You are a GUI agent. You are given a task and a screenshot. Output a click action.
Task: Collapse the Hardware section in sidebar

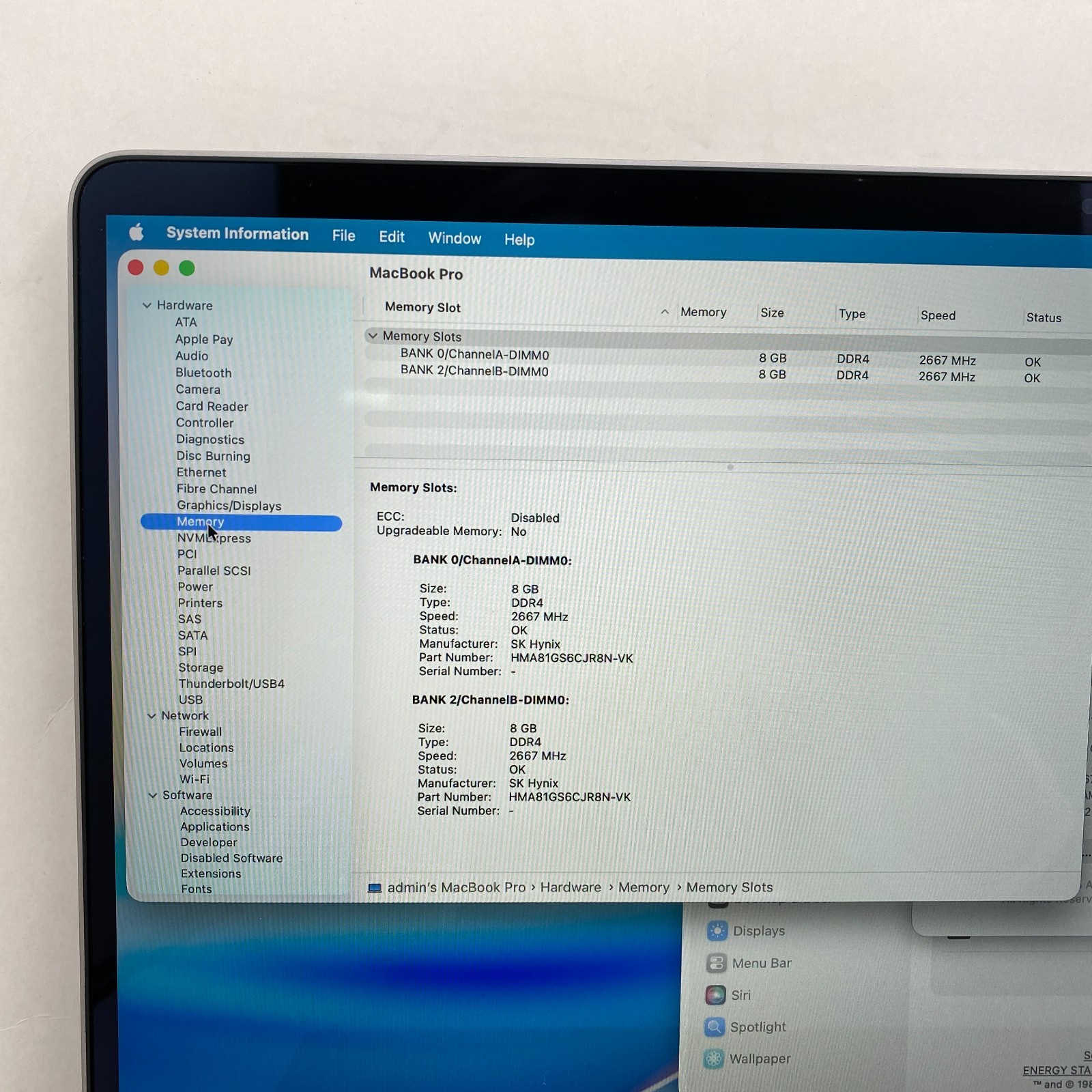click(146, 305)
